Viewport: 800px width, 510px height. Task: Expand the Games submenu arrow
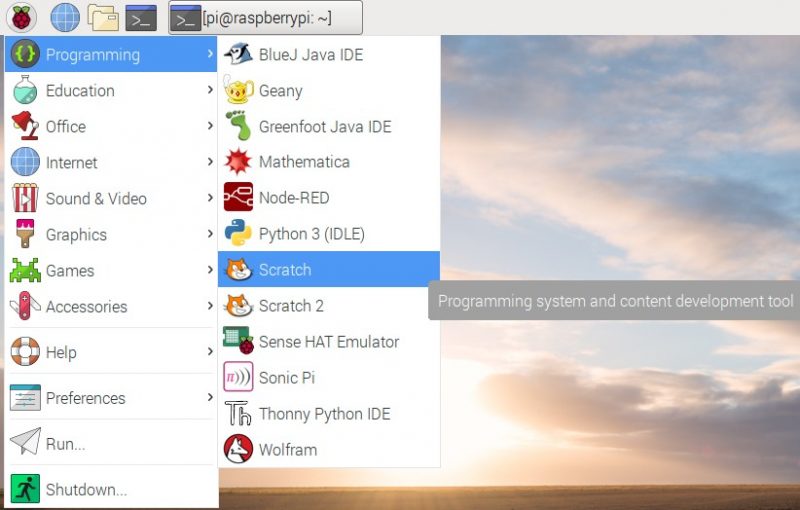[210, 271]
